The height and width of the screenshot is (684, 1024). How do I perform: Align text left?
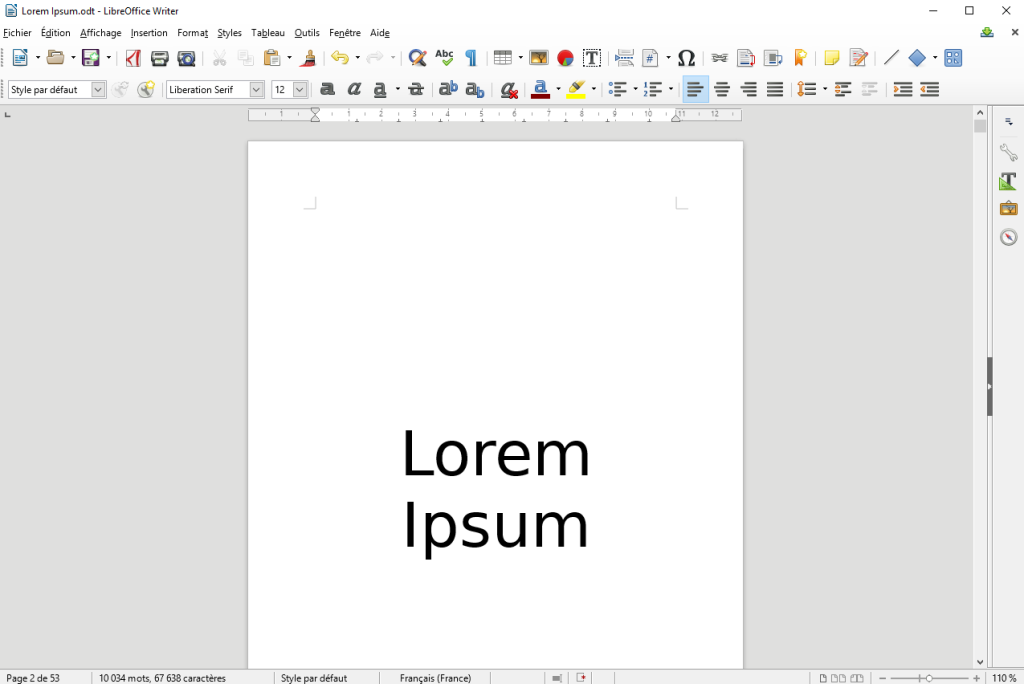(x=696, y=90)
